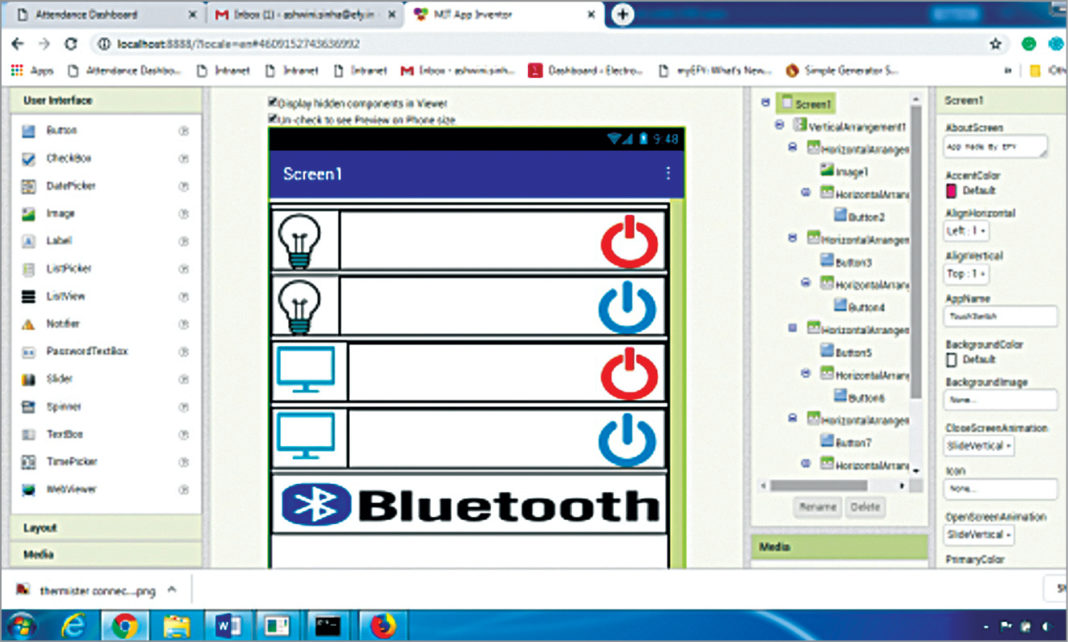Rename the selected component

820,507
